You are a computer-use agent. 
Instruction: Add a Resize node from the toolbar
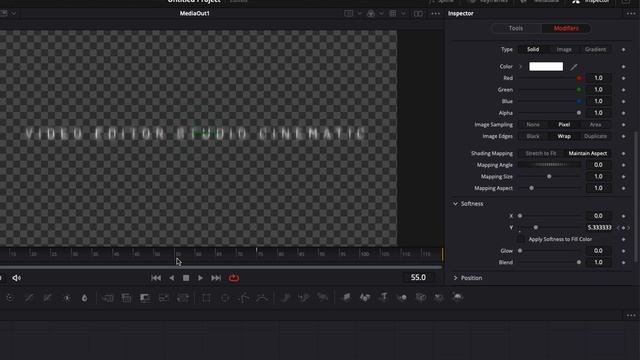click(164, 298)
